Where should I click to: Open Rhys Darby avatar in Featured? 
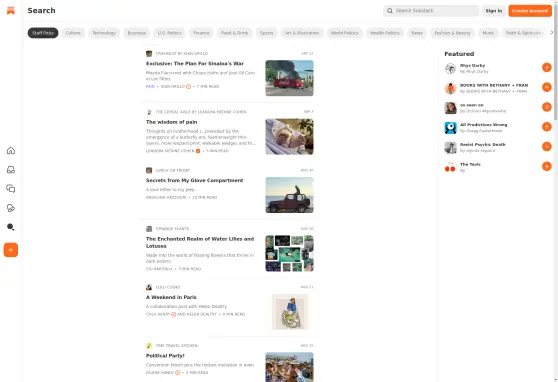tap(451, 68)
